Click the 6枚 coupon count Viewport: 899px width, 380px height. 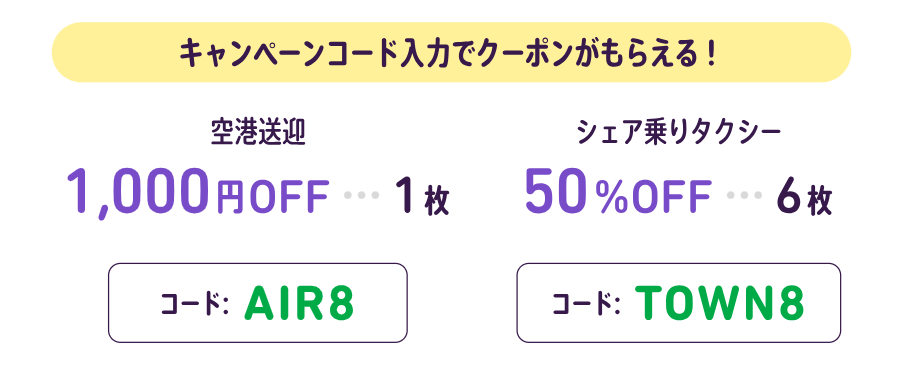click(x=804, y=197)
